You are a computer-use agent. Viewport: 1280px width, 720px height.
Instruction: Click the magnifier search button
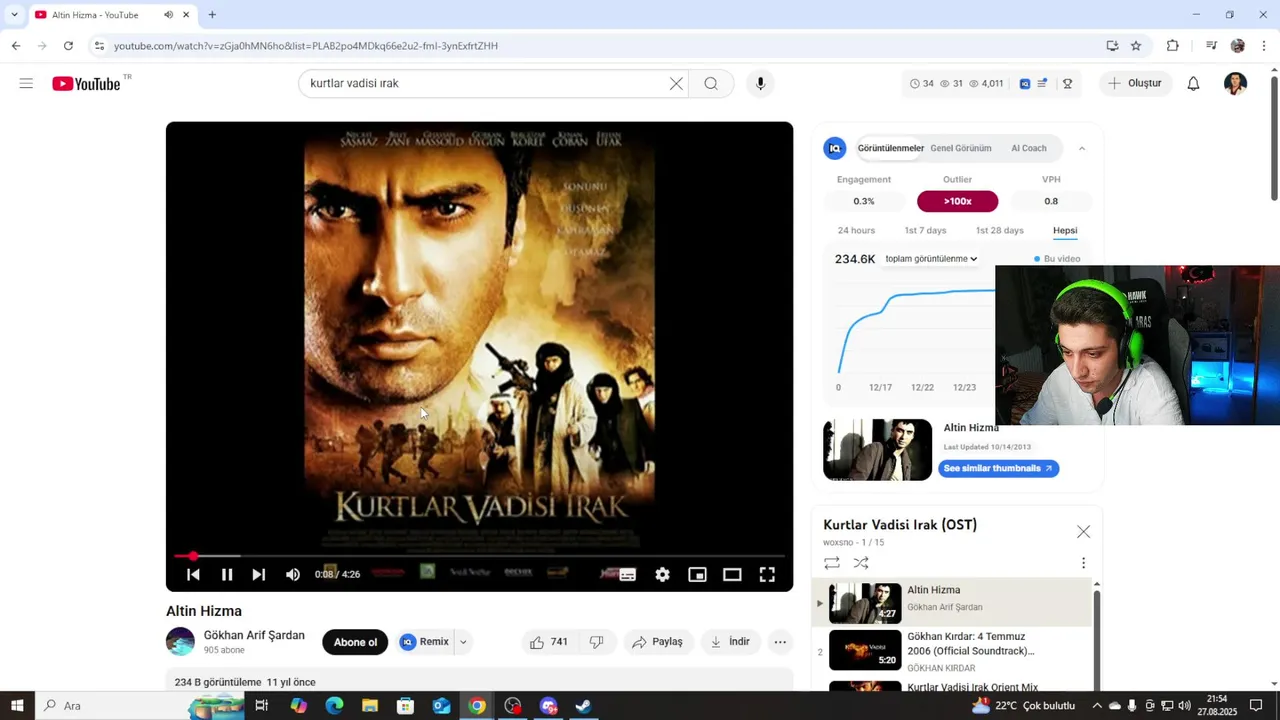coord(711,84)
